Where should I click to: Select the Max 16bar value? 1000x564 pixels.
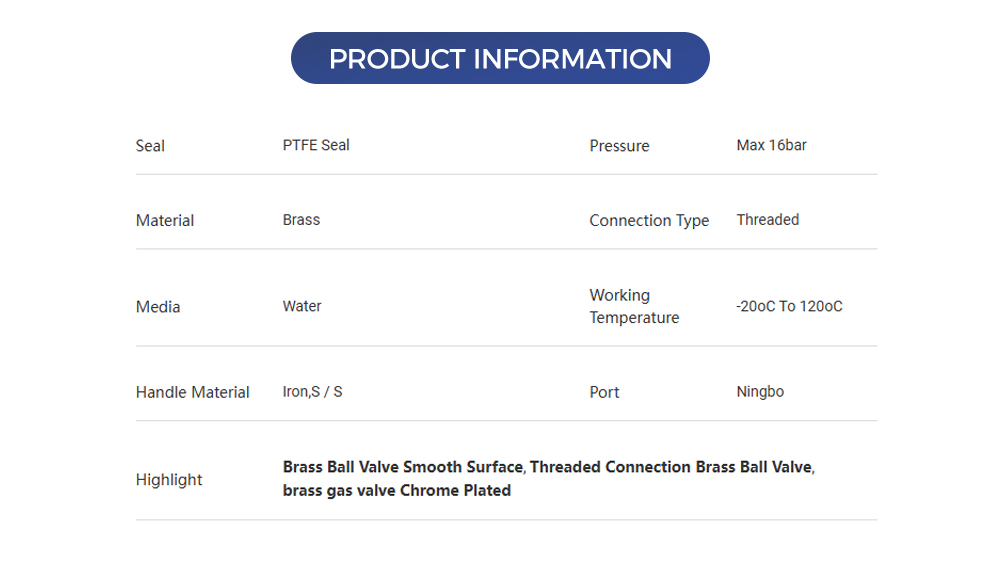(x=771, y=145)
